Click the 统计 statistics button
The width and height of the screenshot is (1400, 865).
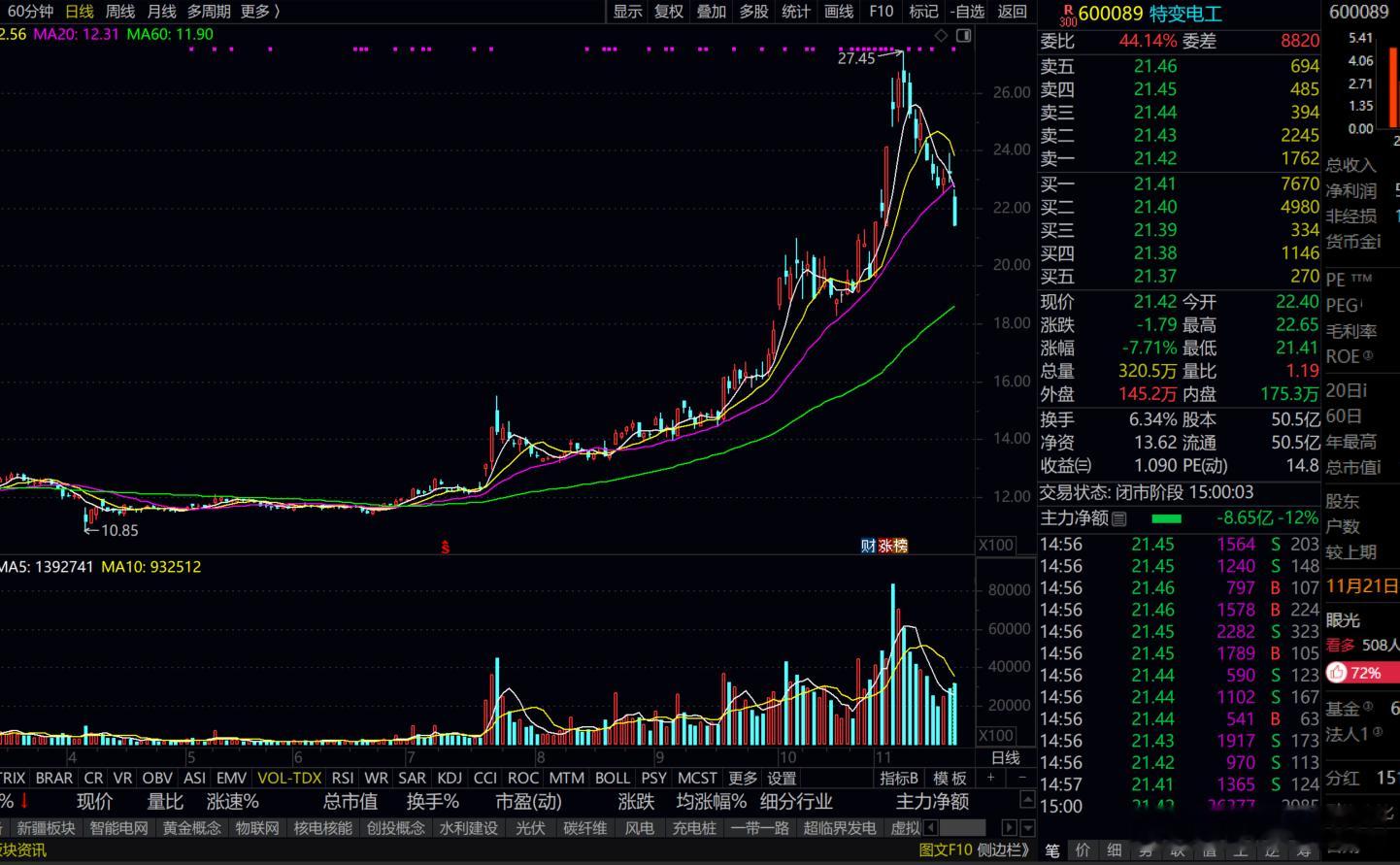tap(795, 12)
